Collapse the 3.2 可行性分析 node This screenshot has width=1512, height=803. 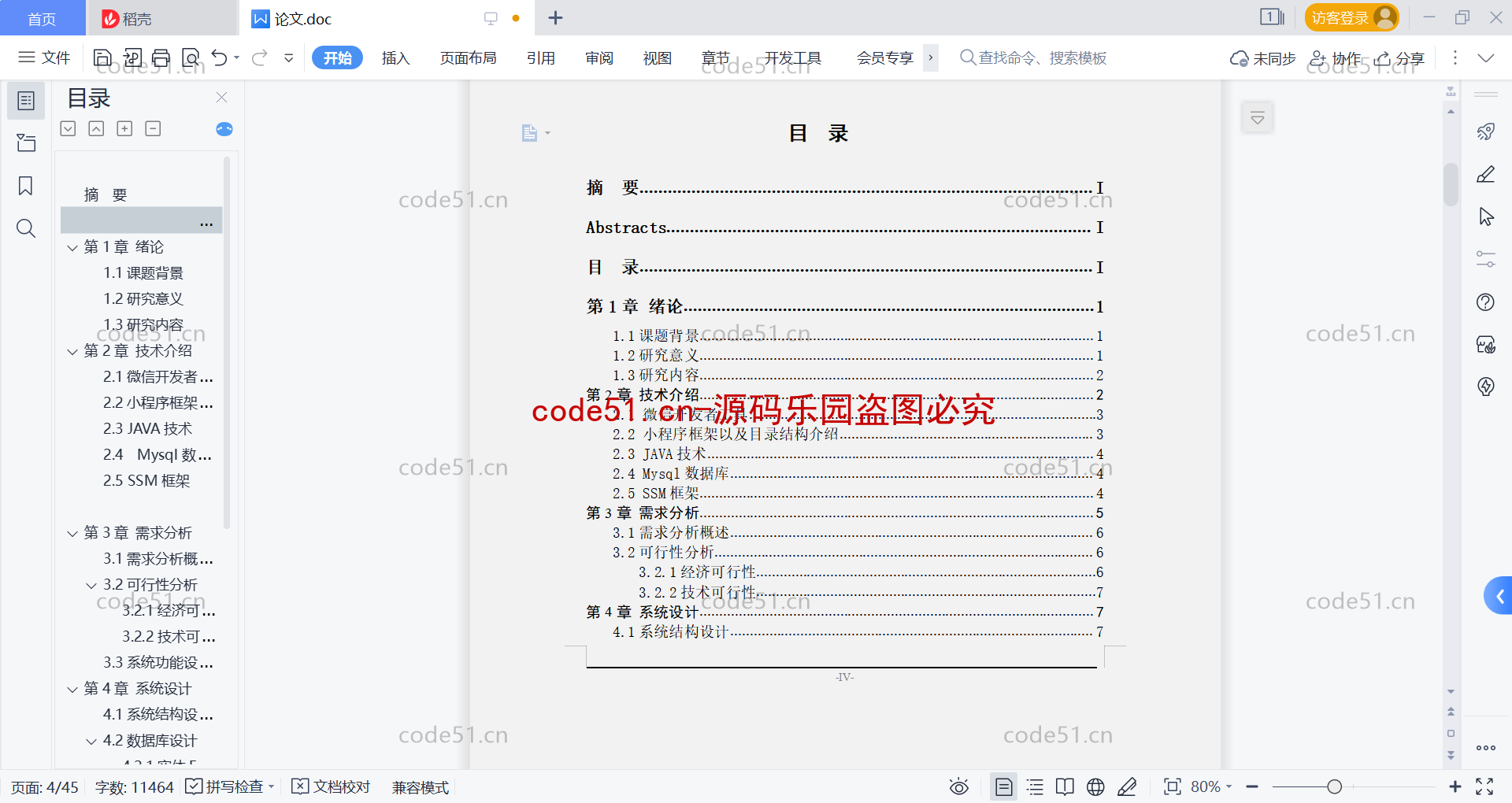(91, 585)
